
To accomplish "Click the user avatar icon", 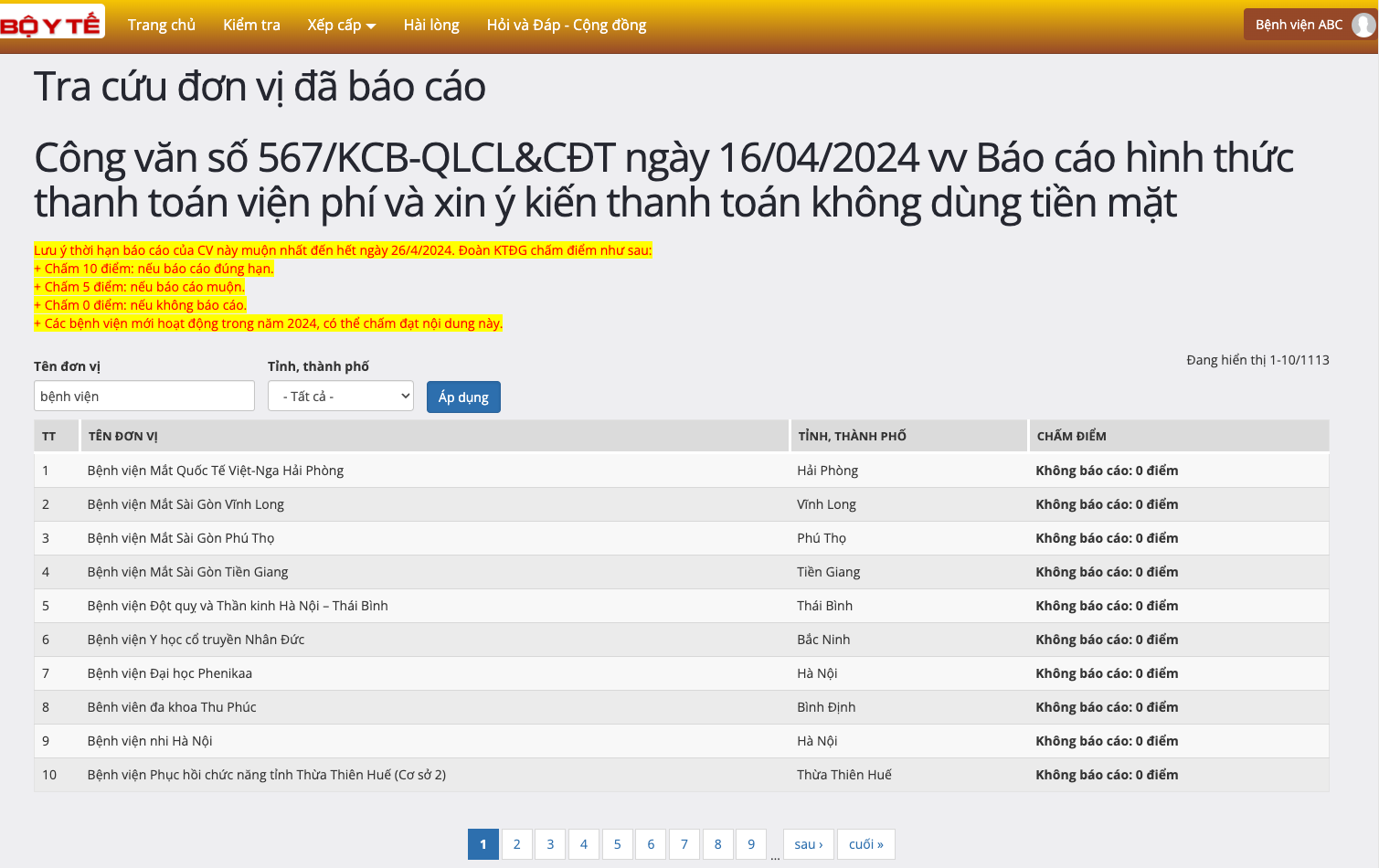I will 1363,25.
